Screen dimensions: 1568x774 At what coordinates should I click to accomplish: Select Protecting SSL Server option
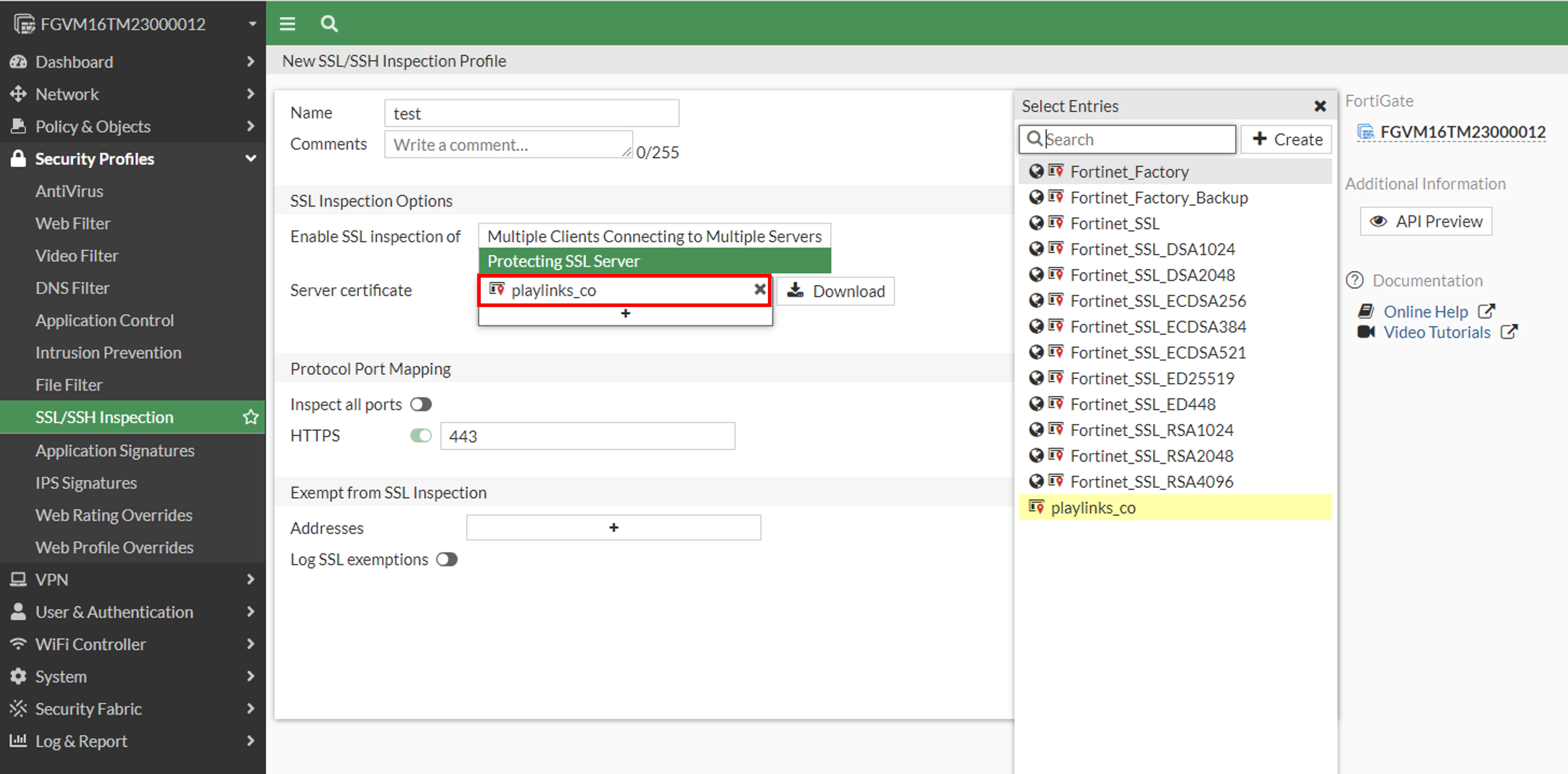click(654, 260)
